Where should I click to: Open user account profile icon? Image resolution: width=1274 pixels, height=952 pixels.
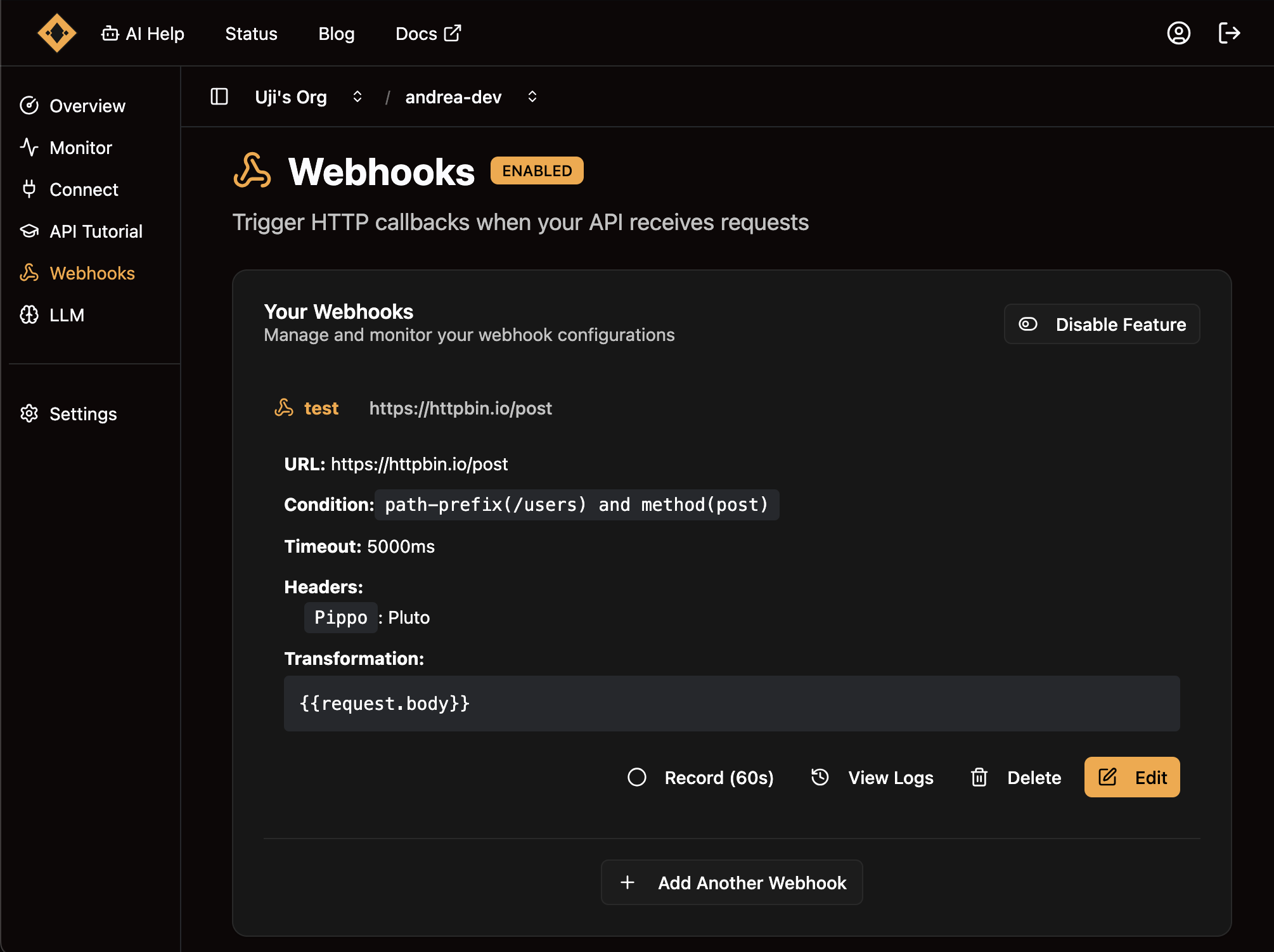pyautogui.click(x=1178, y=33)
